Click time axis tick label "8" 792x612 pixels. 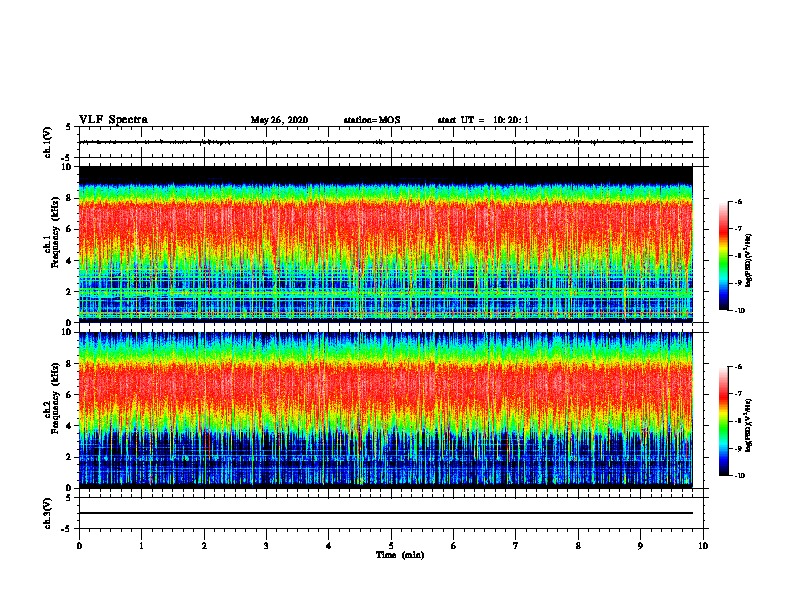[578, 546]
